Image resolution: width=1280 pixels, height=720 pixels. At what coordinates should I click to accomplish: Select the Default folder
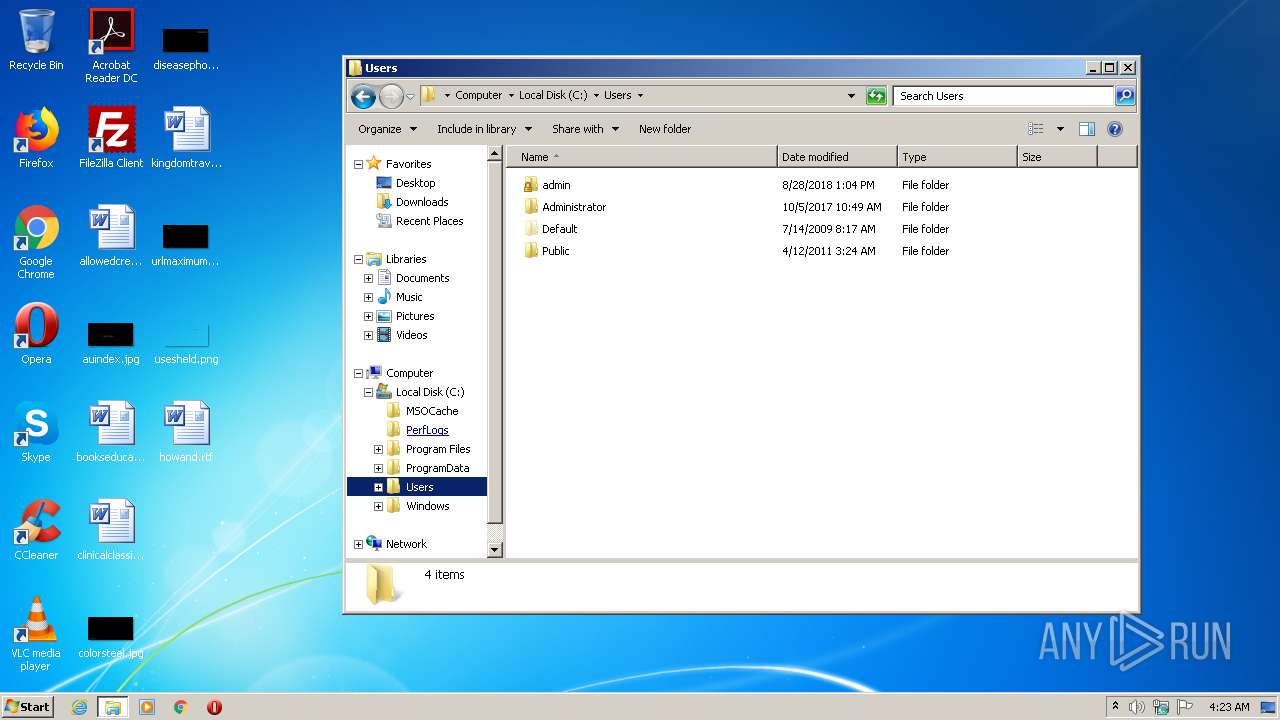(550, 229)
